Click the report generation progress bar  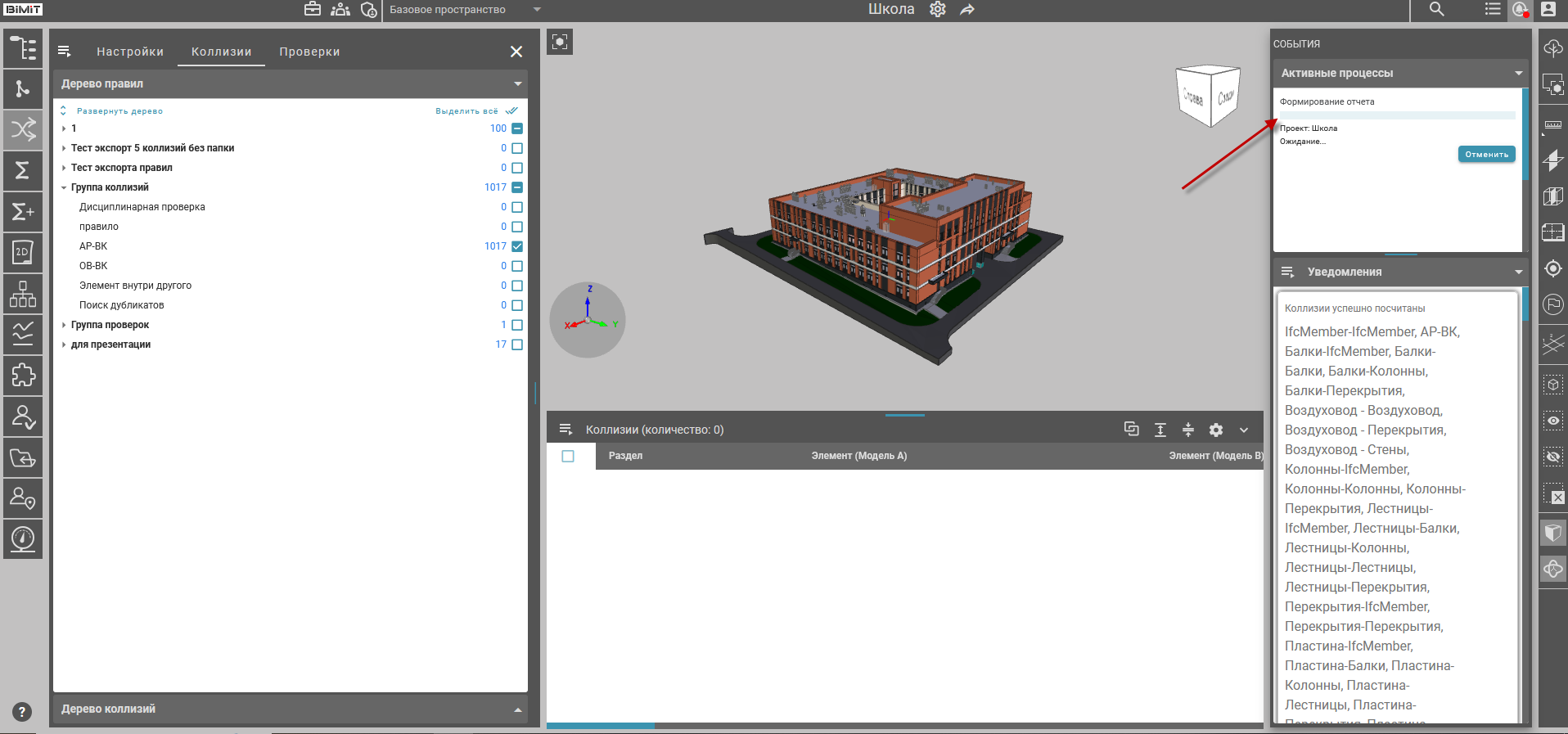(1397, 115)
